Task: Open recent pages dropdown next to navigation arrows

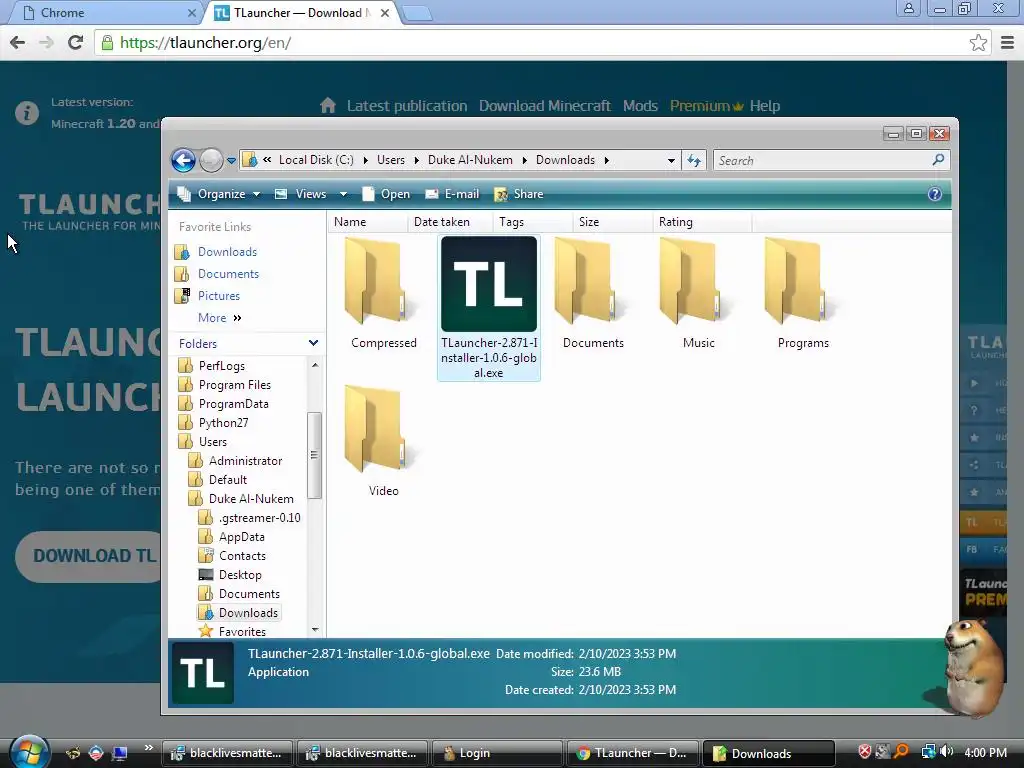Action: 231,161
